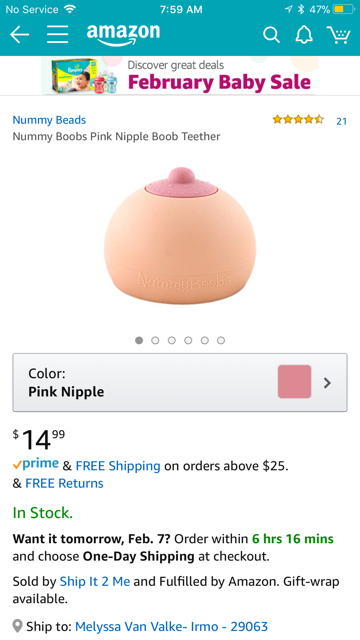
Task: Select the second image page dot
Action: pos(155,340)
